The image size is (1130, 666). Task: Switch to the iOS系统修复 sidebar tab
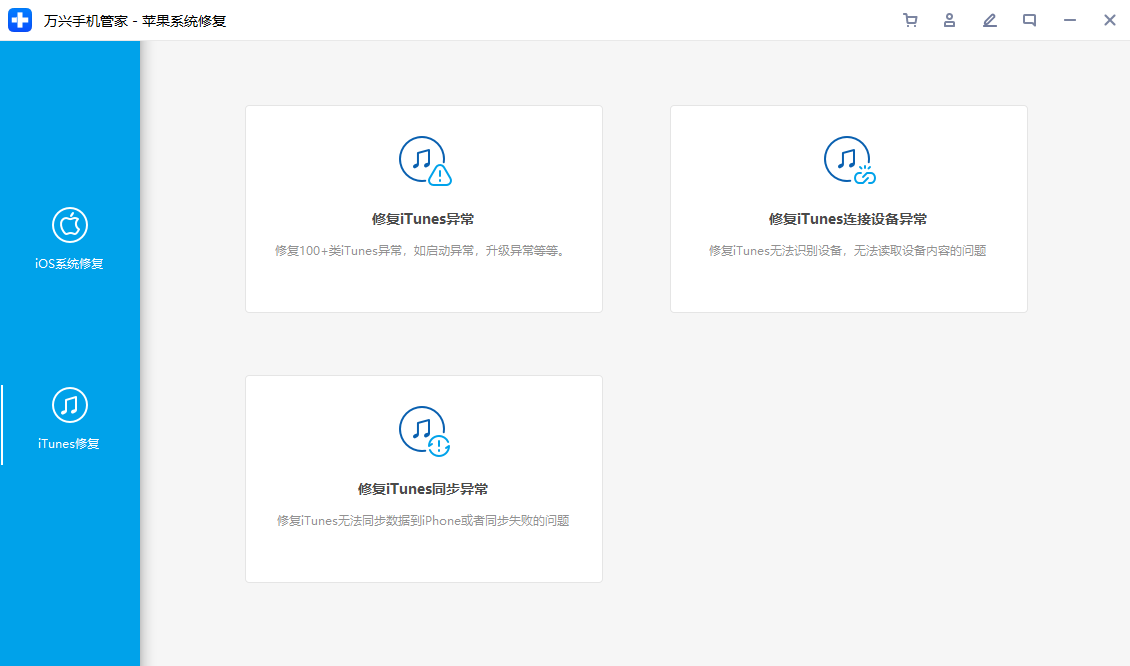coord(70,240)
